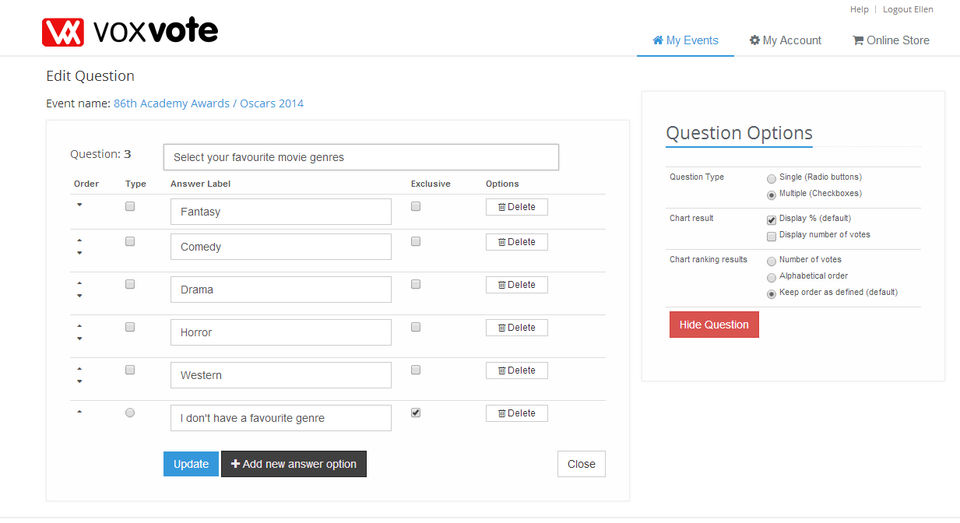The height and width of the screenshot is (523, 960).
Task: Go to My Account tab
Action: [x=785, y=40]
